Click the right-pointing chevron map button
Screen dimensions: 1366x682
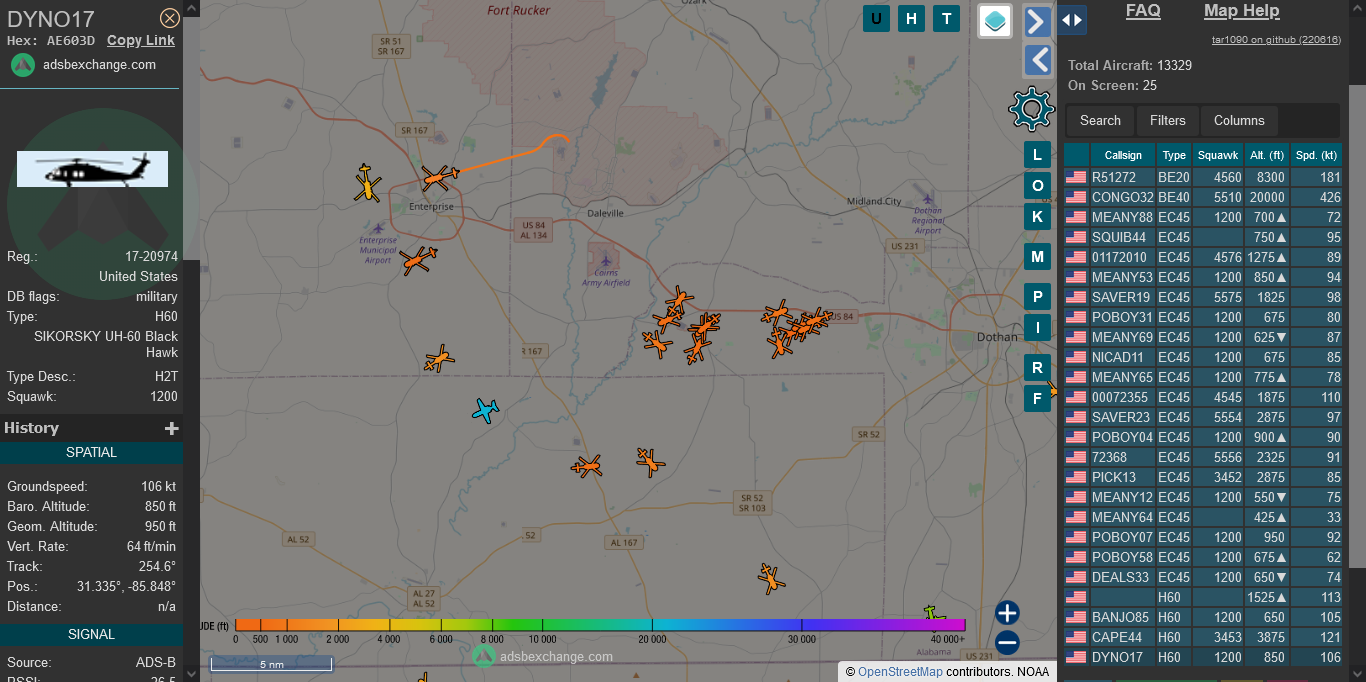click(1038, 22)
